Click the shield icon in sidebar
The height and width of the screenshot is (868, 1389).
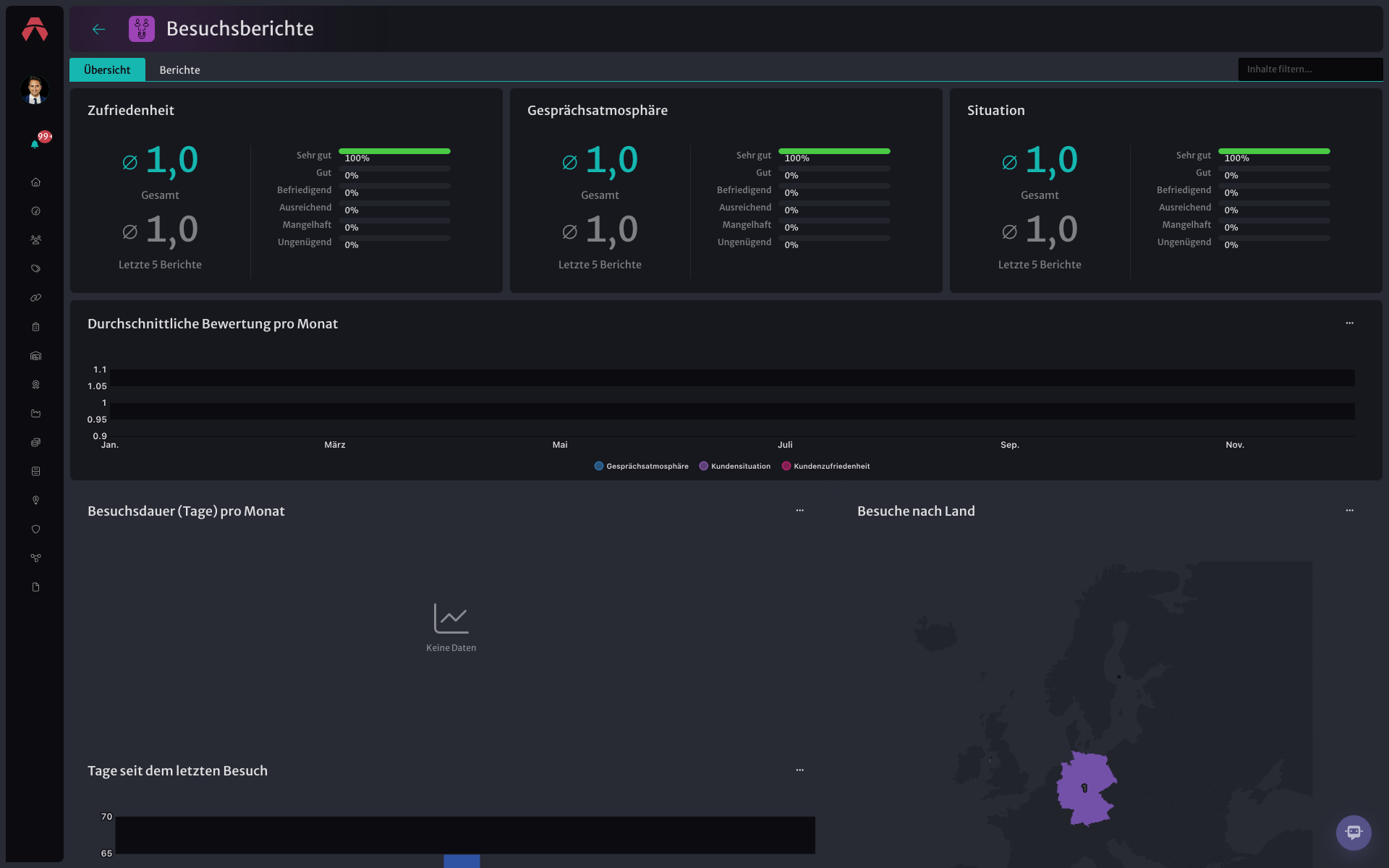point(35,529)
